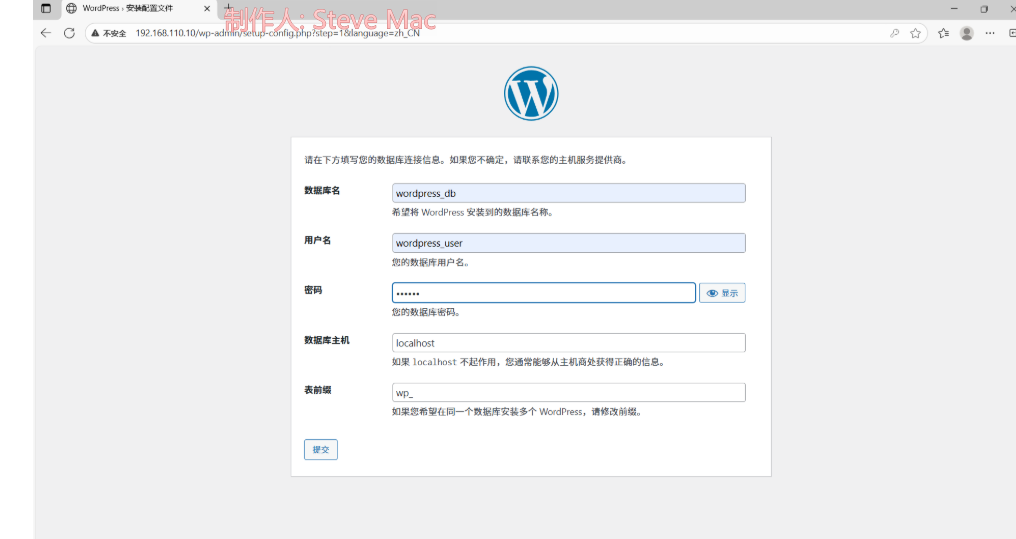
Task: Show password with 显示 eye button
Action: click(x=722, y=293)
